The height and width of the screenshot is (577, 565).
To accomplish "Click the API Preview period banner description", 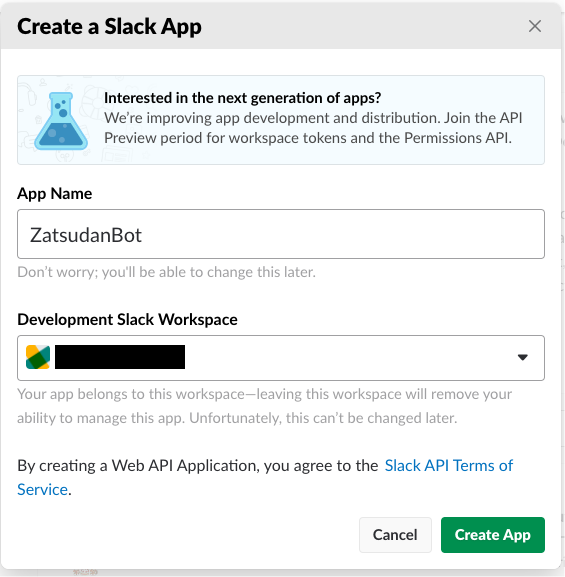I will point(313,128).
